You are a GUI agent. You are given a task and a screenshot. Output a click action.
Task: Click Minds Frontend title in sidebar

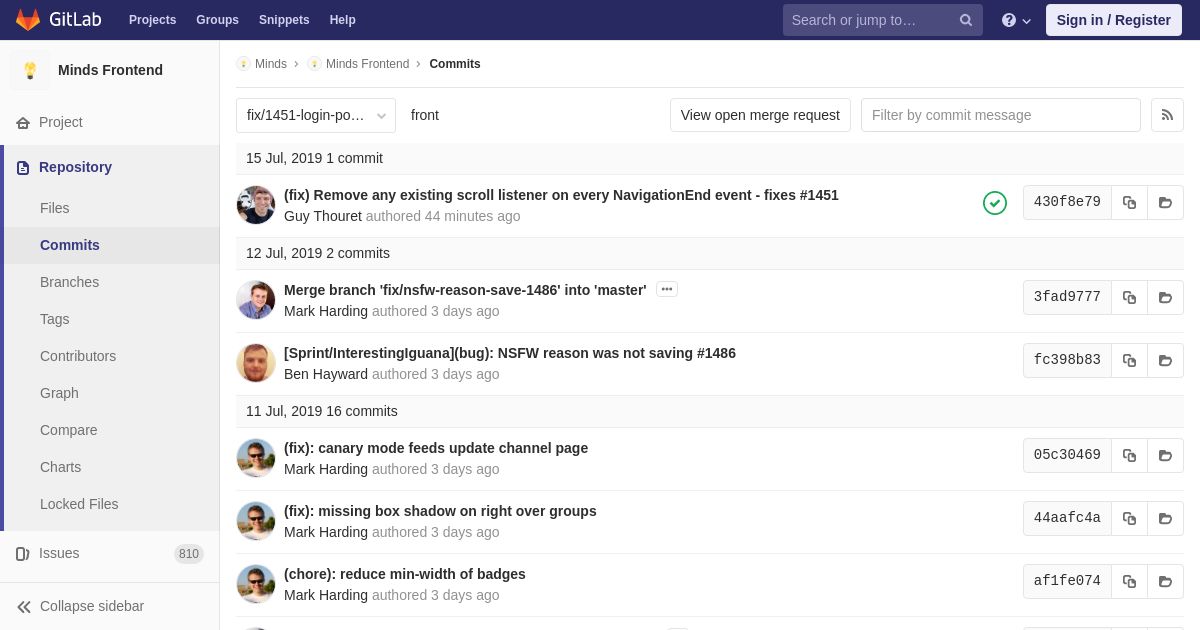point(110,70)
